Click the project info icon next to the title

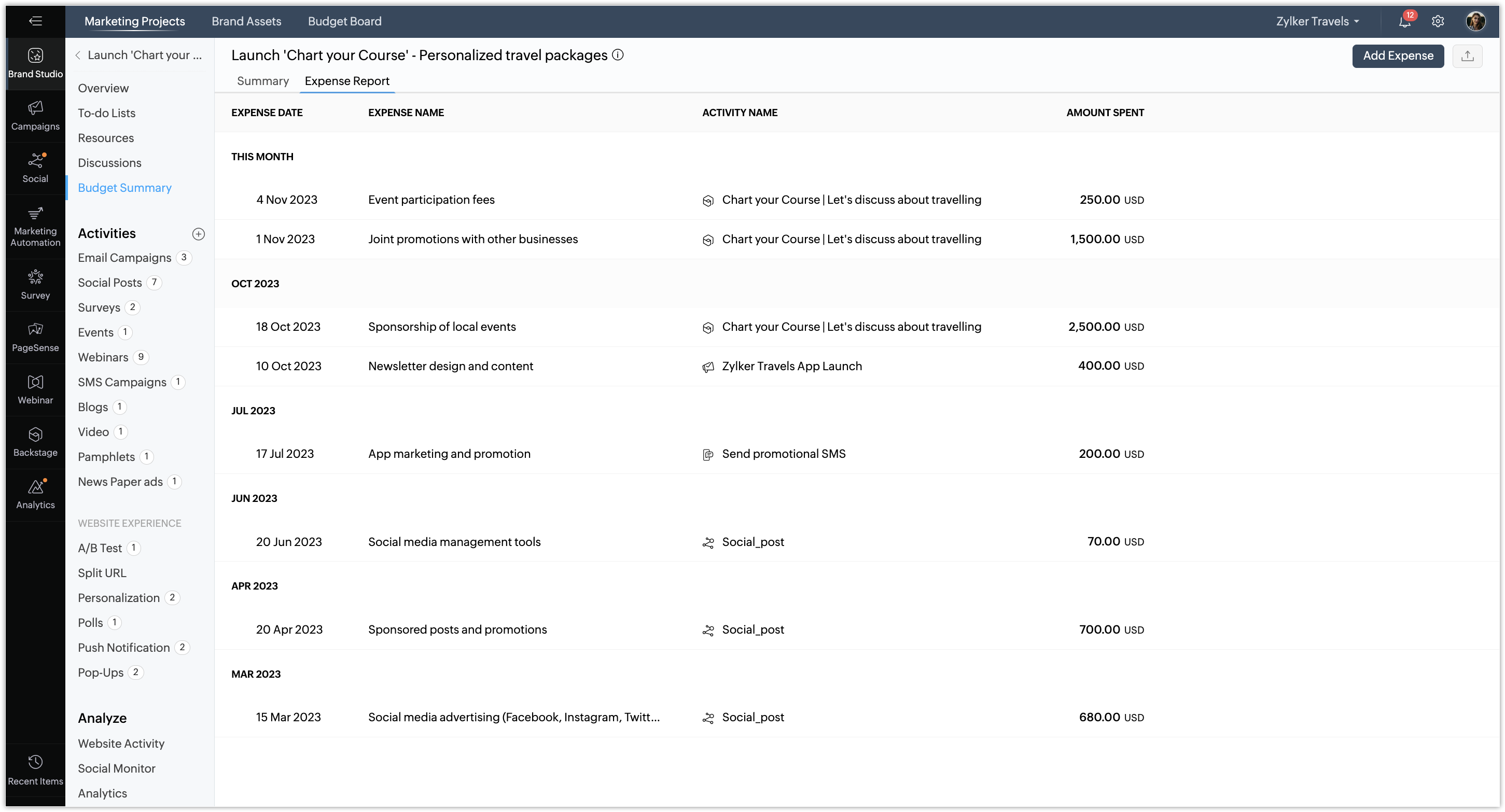[x=618, y=55]
